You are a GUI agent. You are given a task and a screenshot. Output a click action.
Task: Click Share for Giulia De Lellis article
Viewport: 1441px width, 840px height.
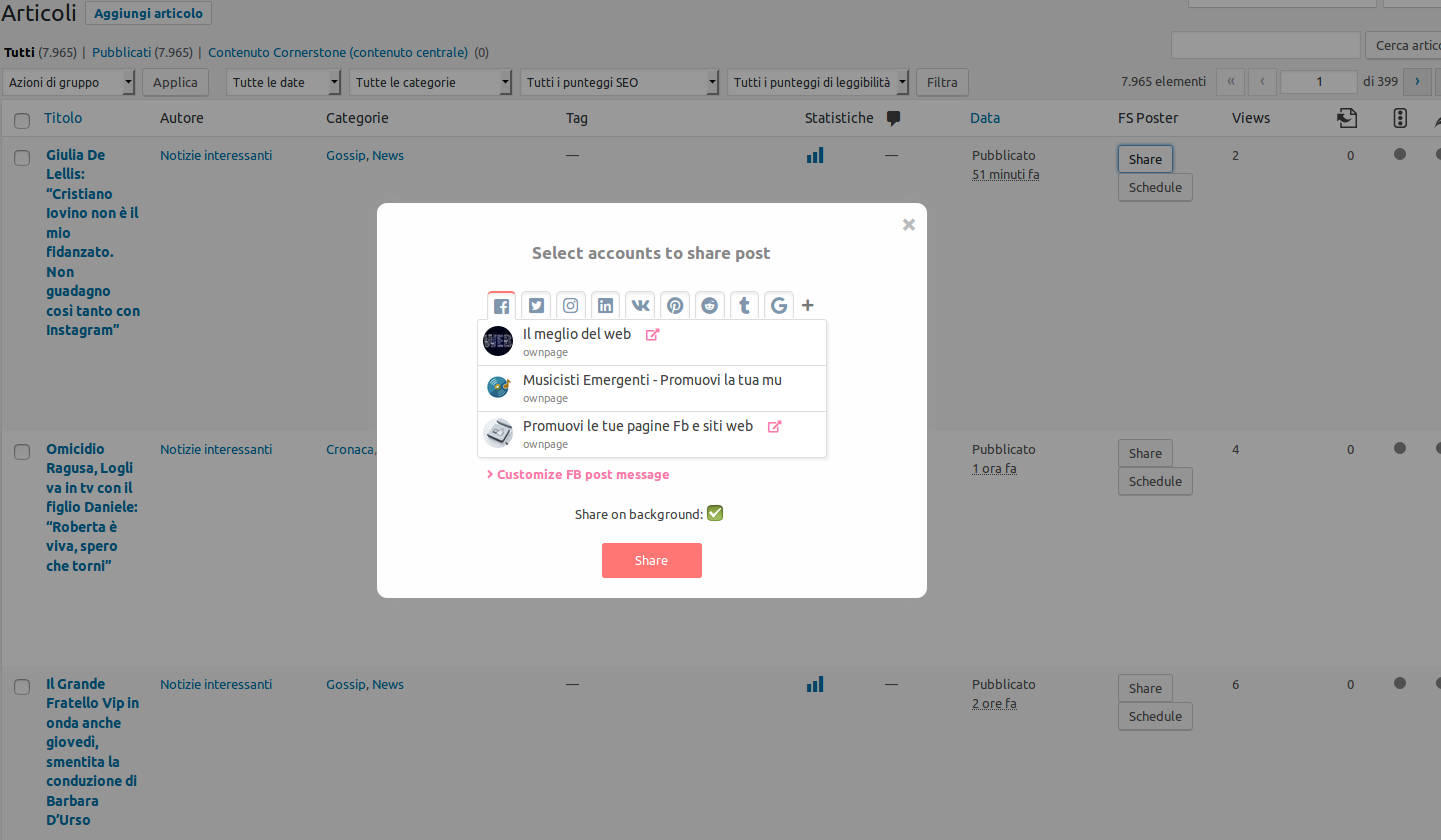[x=1145, y=159]
